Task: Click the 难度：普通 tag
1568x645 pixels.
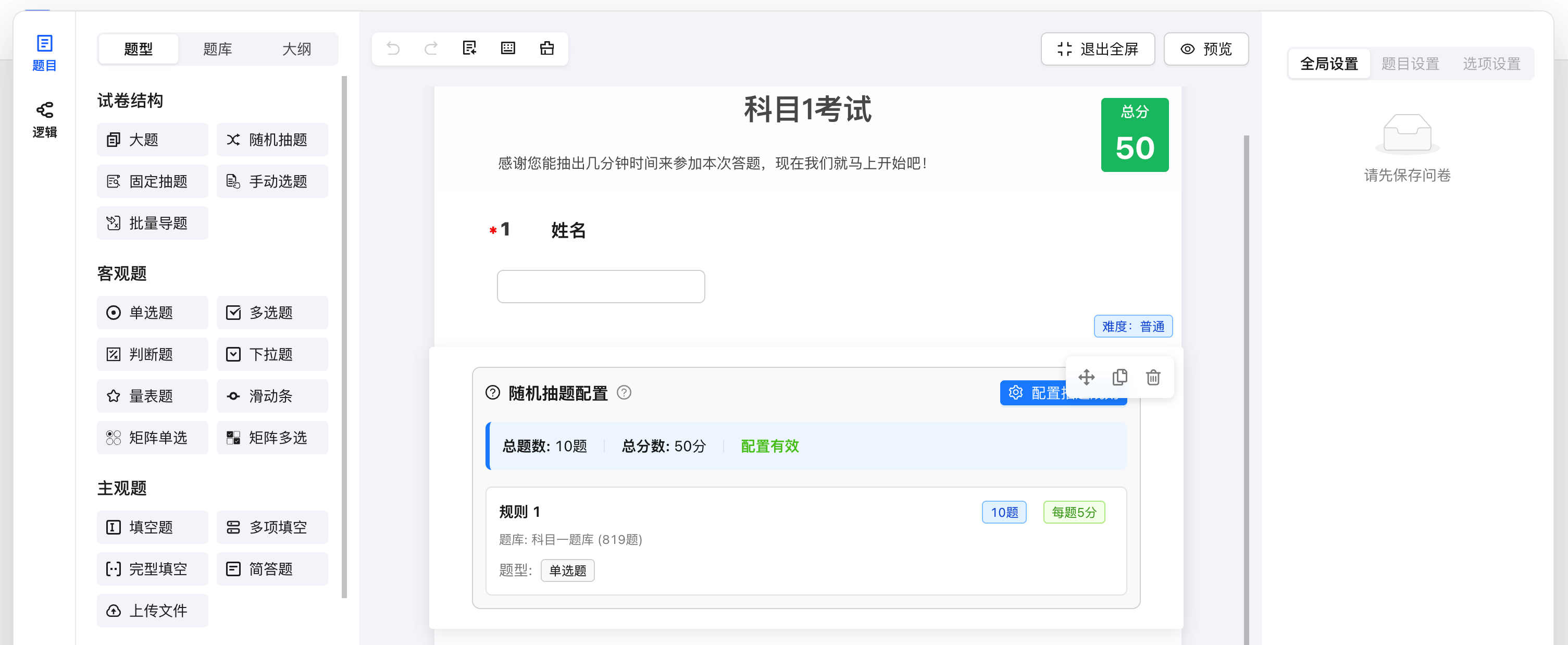Action: (1133, 326)
